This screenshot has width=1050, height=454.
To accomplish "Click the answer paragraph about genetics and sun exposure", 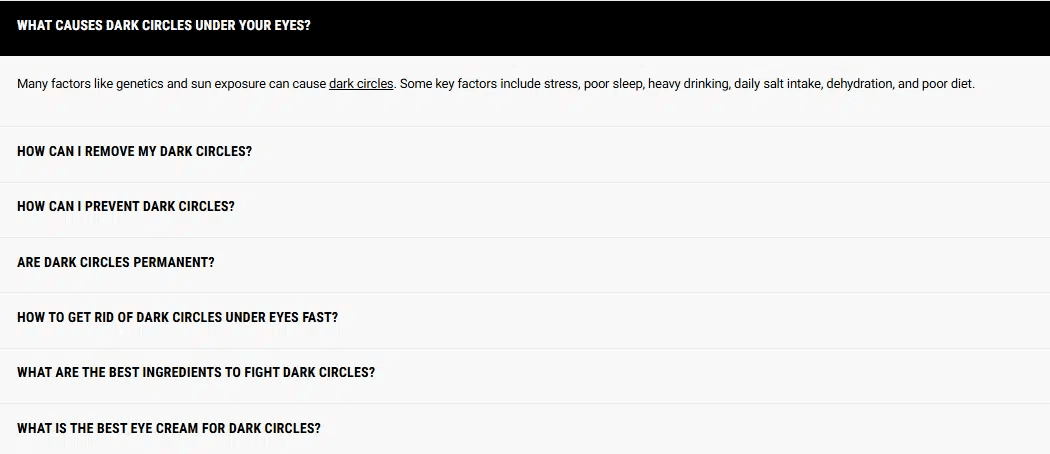I will (x=496, y=84).
